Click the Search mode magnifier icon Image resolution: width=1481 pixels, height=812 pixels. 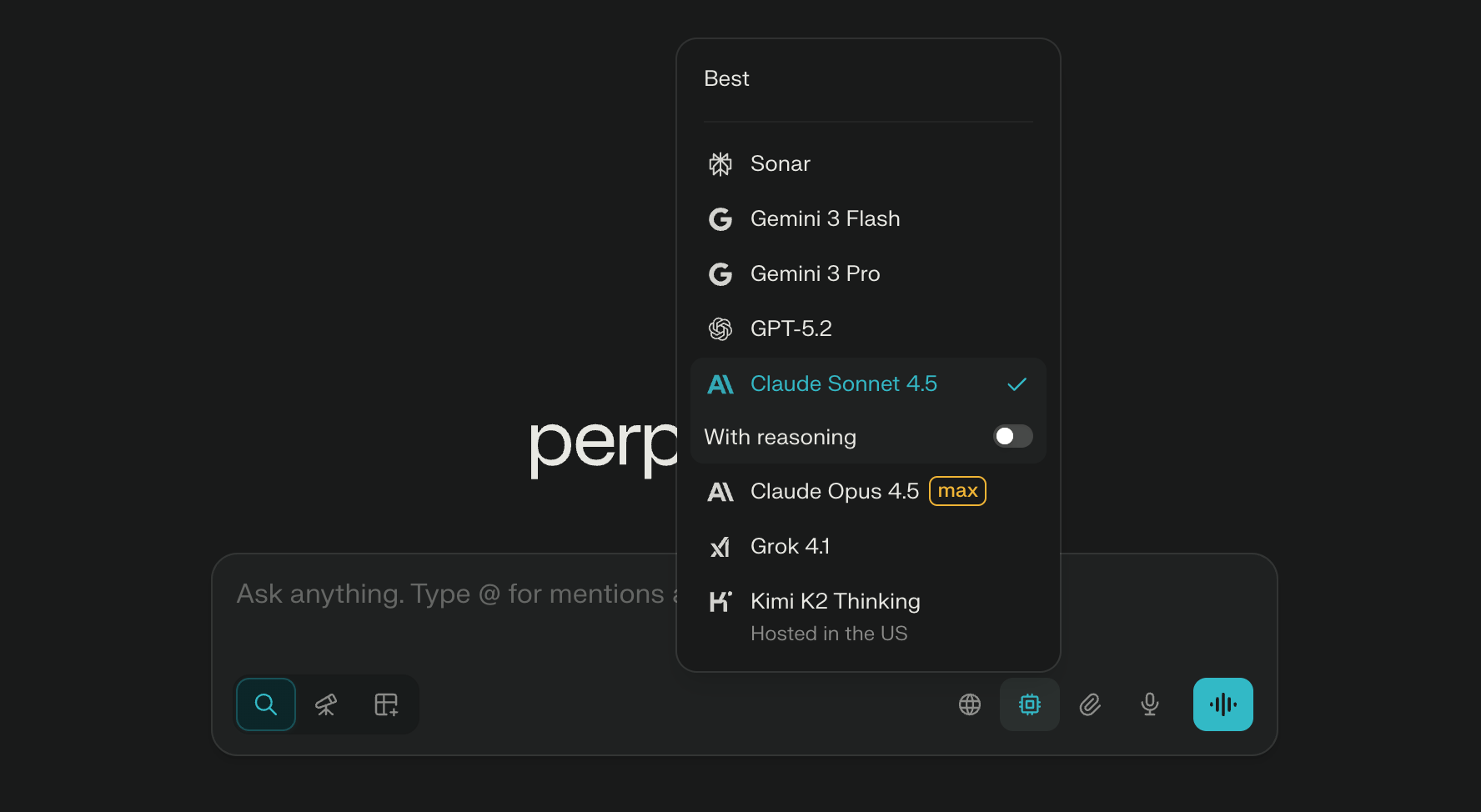[x=266, y=704]
